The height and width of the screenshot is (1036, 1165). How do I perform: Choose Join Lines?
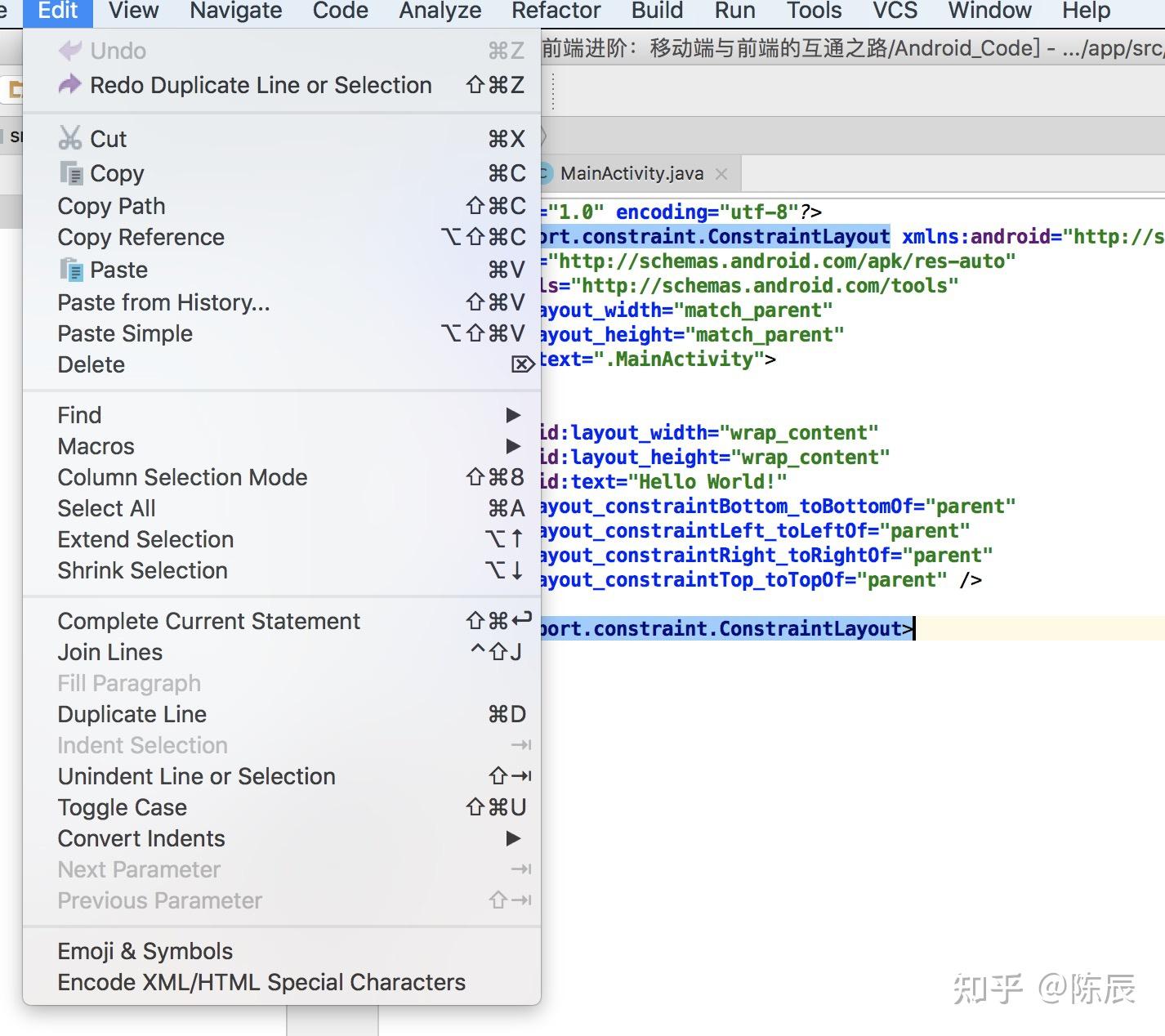click(282, 652)
